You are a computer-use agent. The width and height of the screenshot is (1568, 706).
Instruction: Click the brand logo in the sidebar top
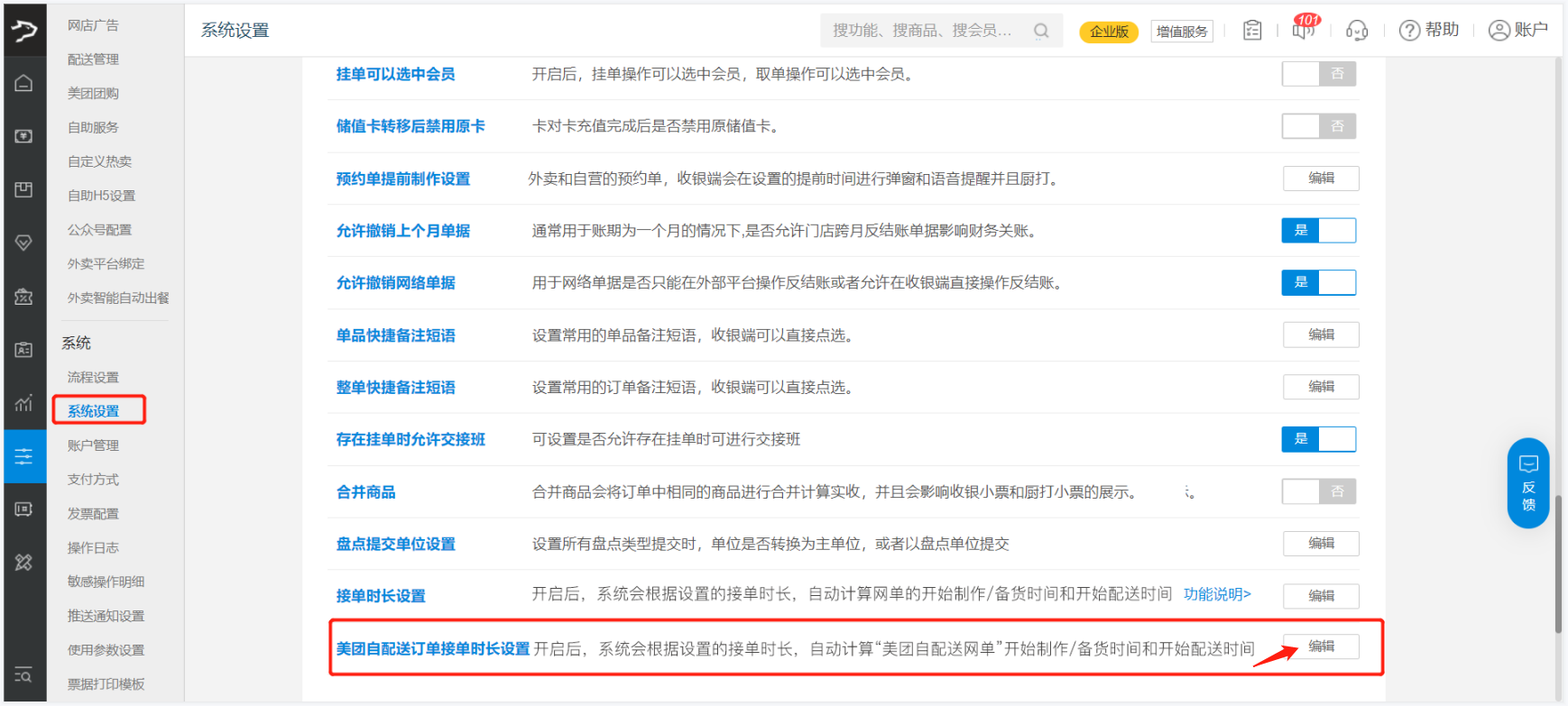tap(24, 31)
